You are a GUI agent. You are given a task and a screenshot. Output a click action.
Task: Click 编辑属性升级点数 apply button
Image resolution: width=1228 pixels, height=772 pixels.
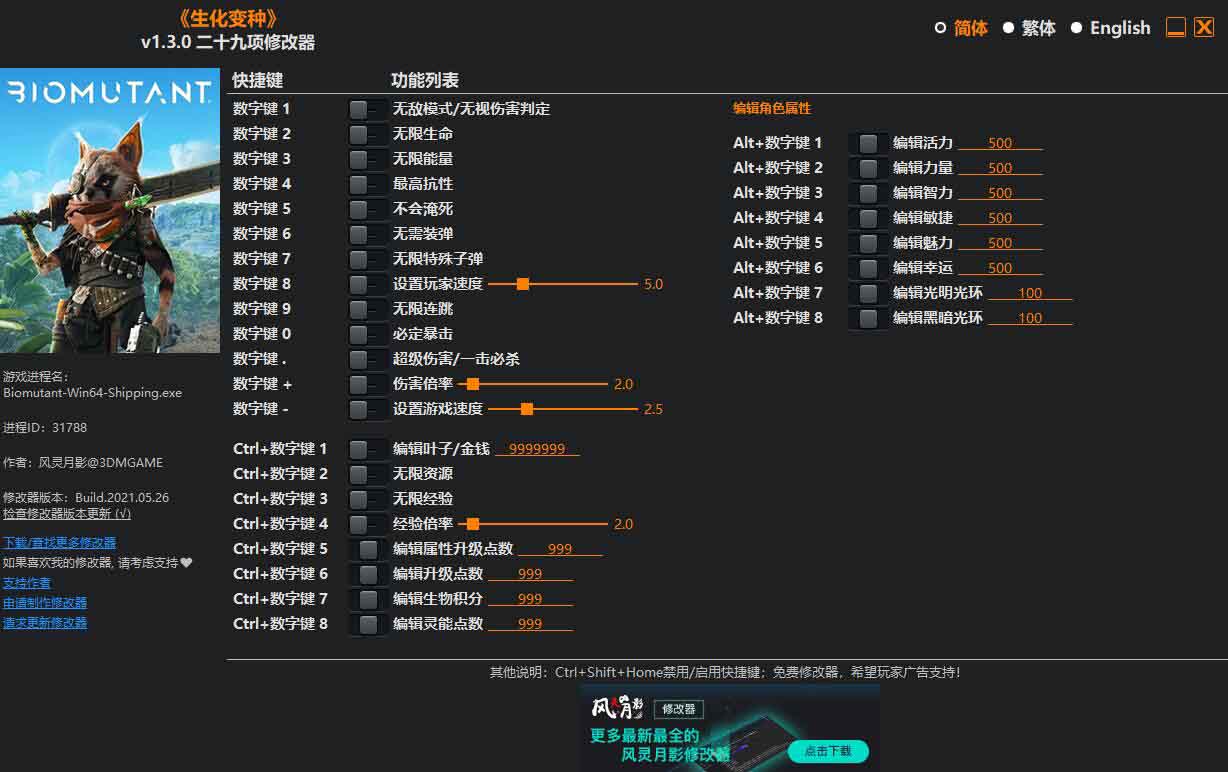pyautogui.click(x=368, y=549)
